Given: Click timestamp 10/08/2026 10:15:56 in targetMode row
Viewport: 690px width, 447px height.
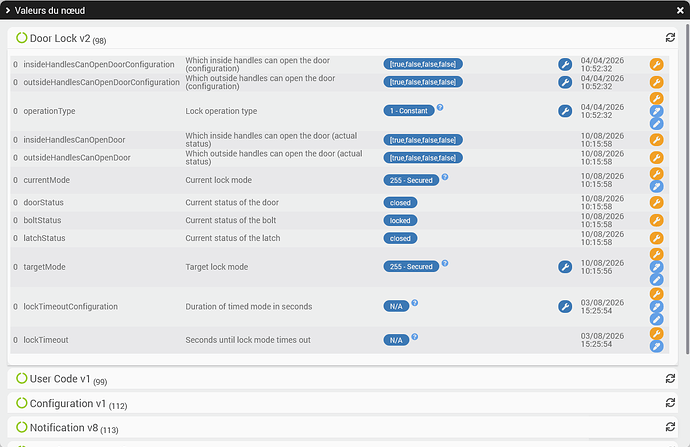Looking at the screenshot, I should pos(602,267).
